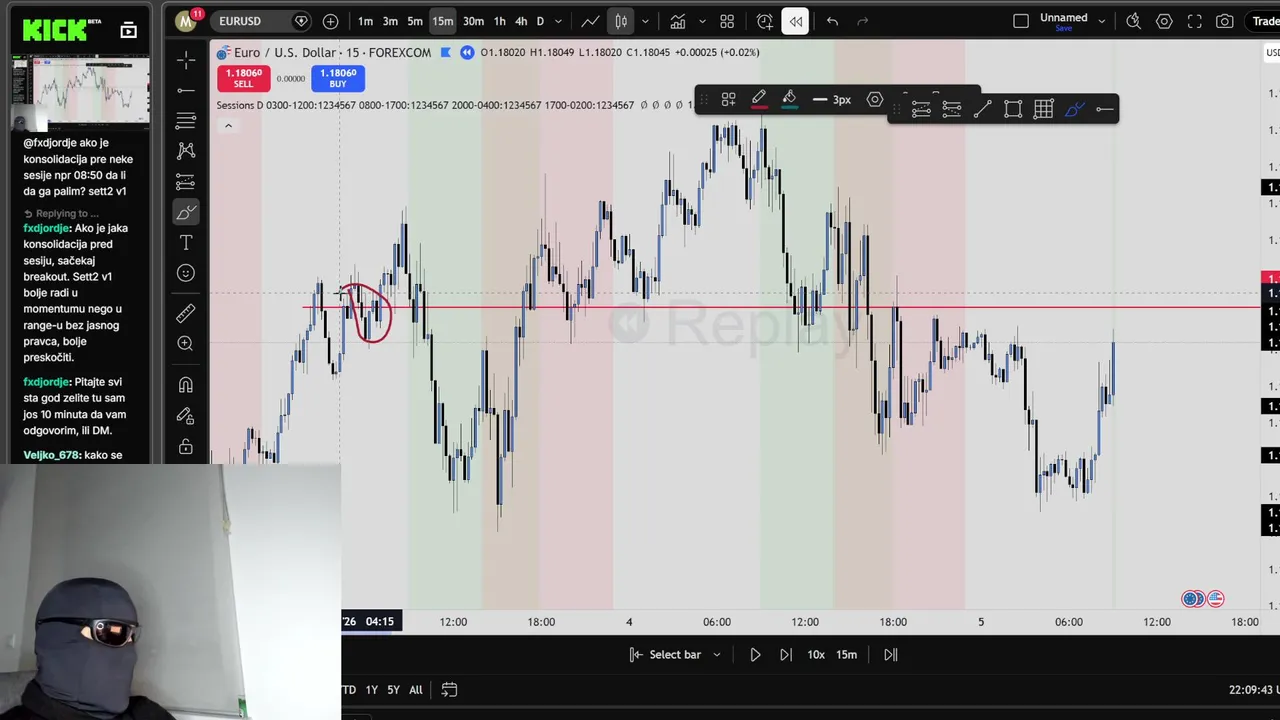1280x720 pixels.
Task: Toggle stay in drawing mode
Action: (186, 416)
